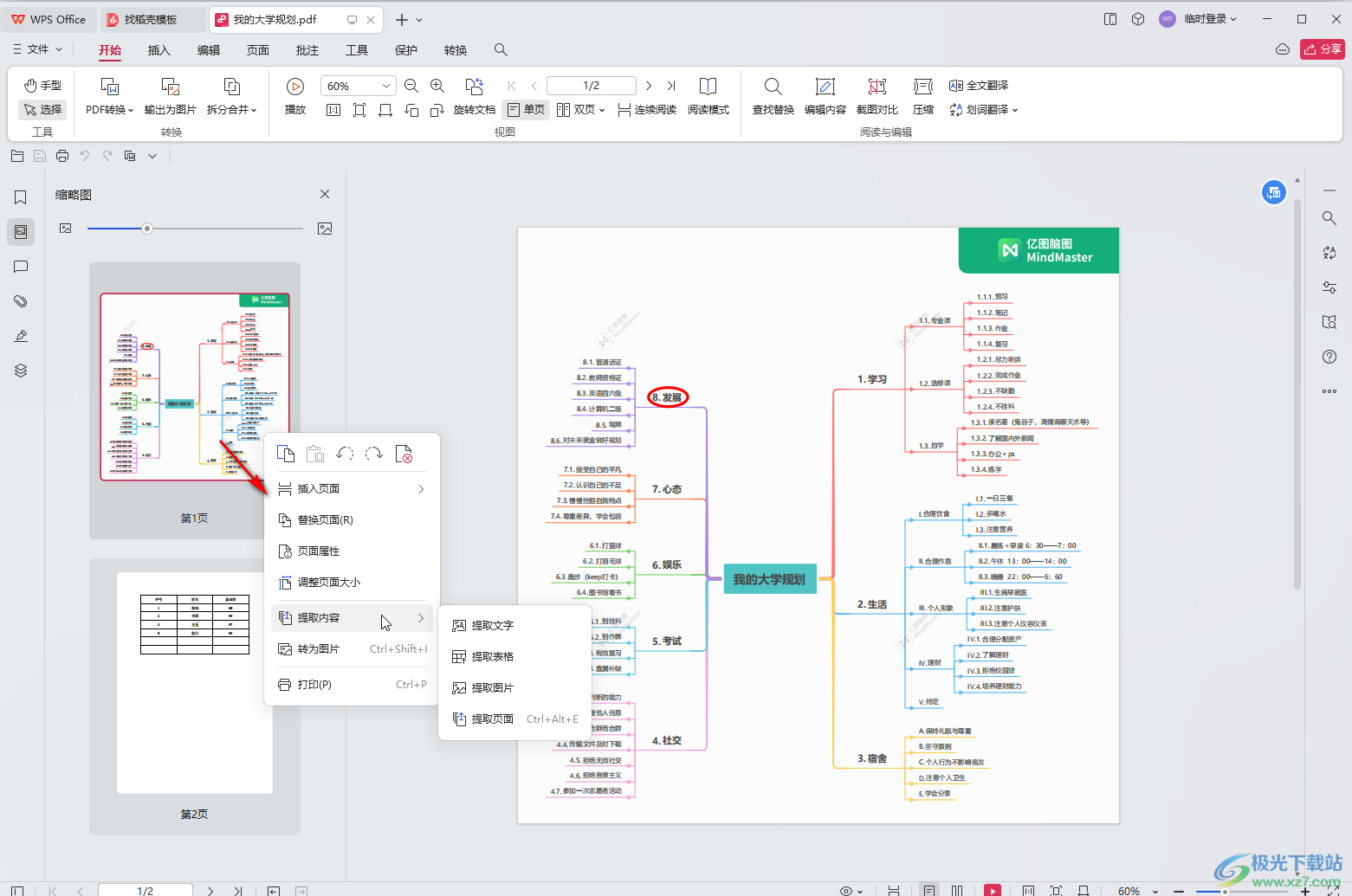Open the 文件 menu
Screen dimensions: 1352x896
(x=37, y=49)
